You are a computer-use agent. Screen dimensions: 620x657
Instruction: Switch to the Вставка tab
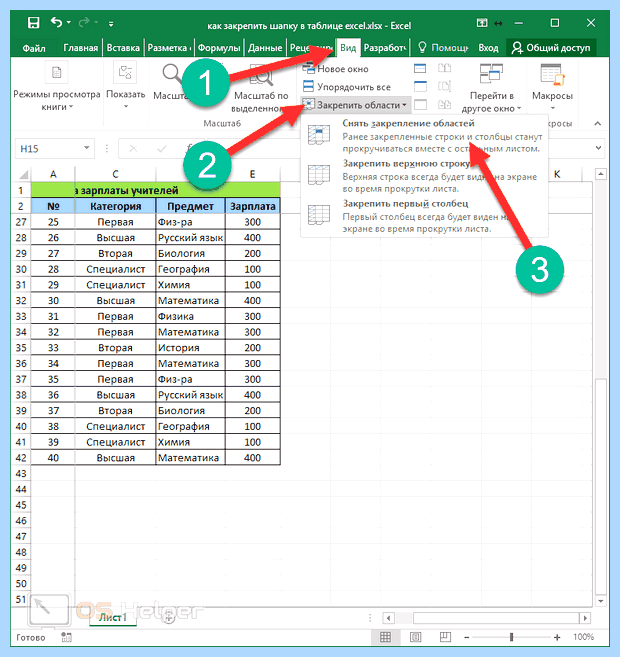click(x=123, y=48)
